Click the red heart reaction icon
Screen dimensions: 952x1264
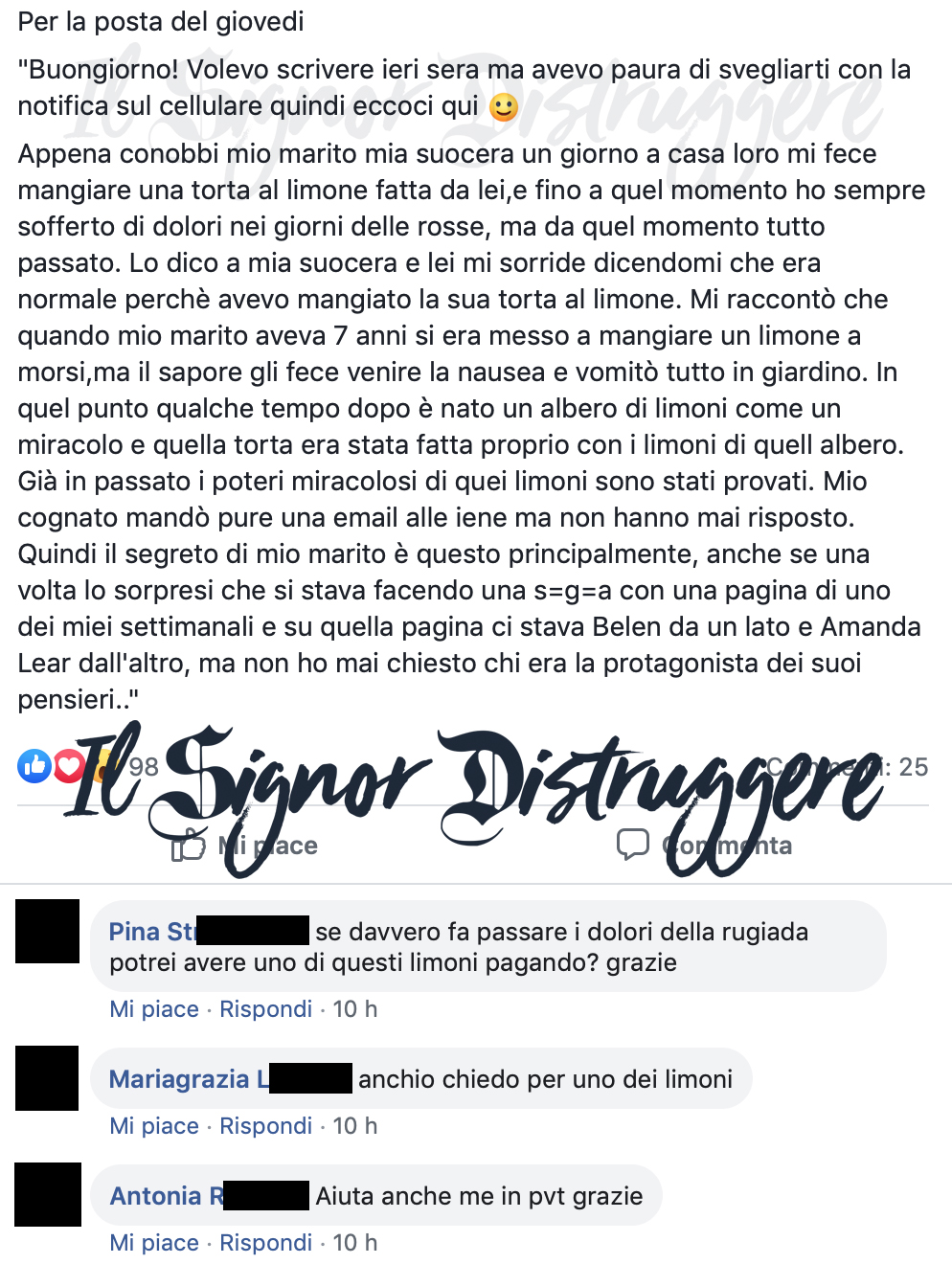68,766
